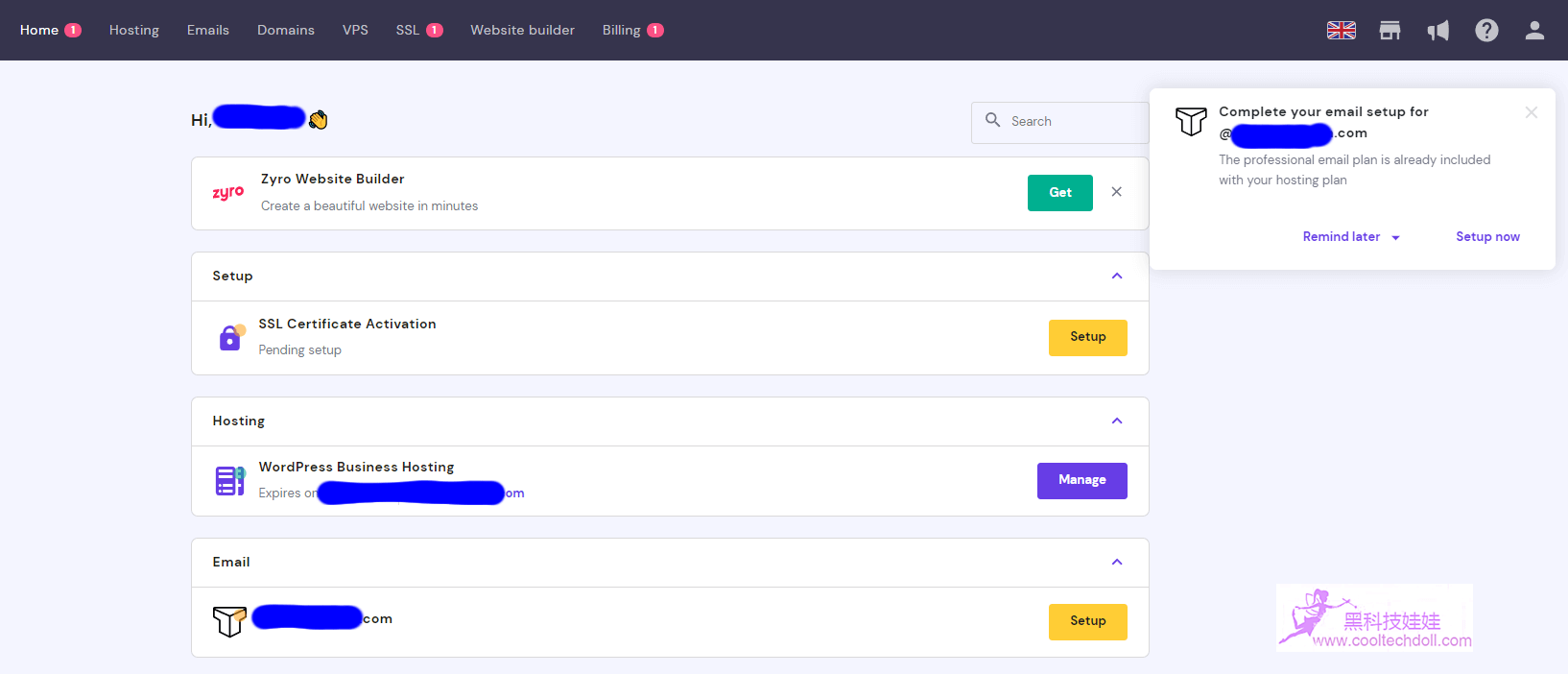The image size is (1568, 674).
Task: Click the Email section mailbox icon
Action: 229,621
